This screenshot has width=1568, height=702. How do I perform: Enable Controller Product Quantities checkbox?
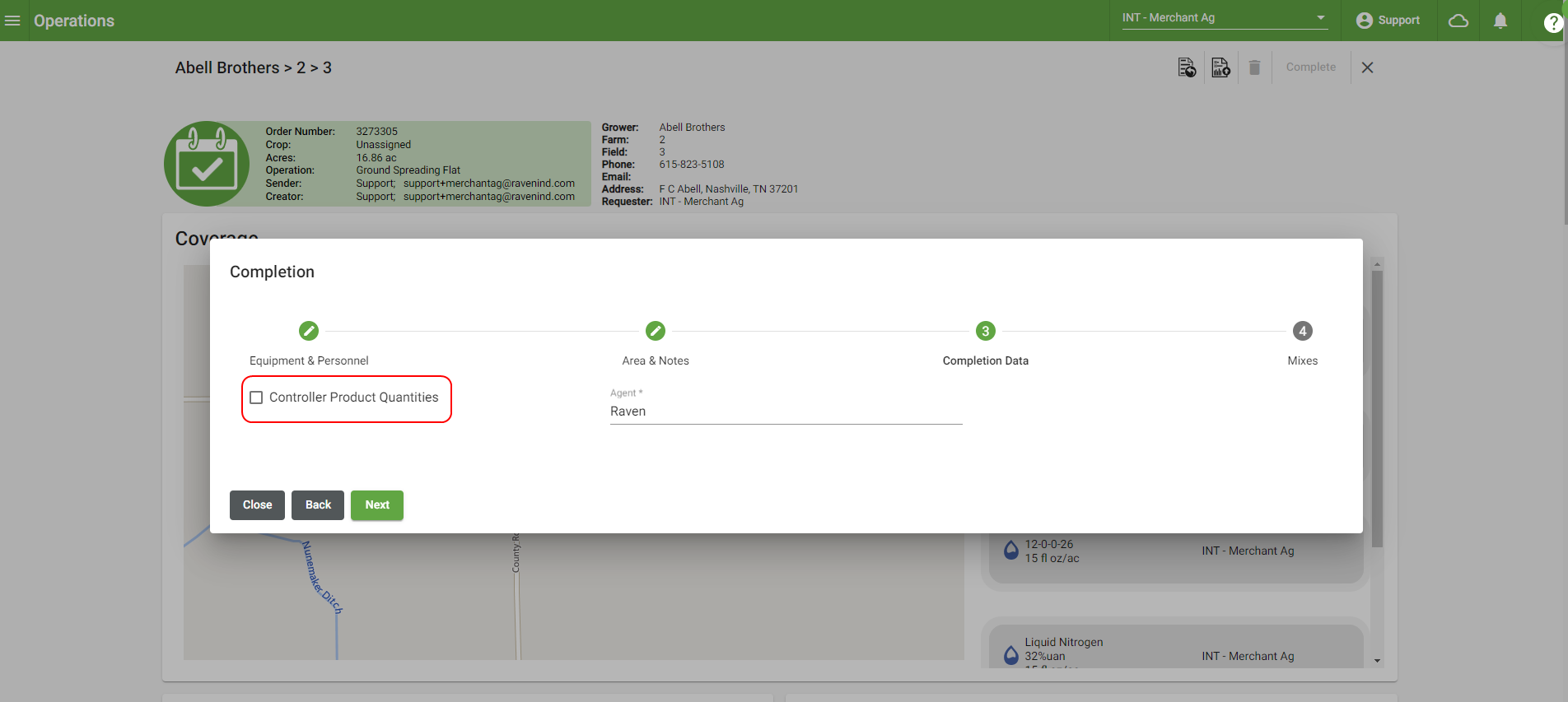point(257,397)
